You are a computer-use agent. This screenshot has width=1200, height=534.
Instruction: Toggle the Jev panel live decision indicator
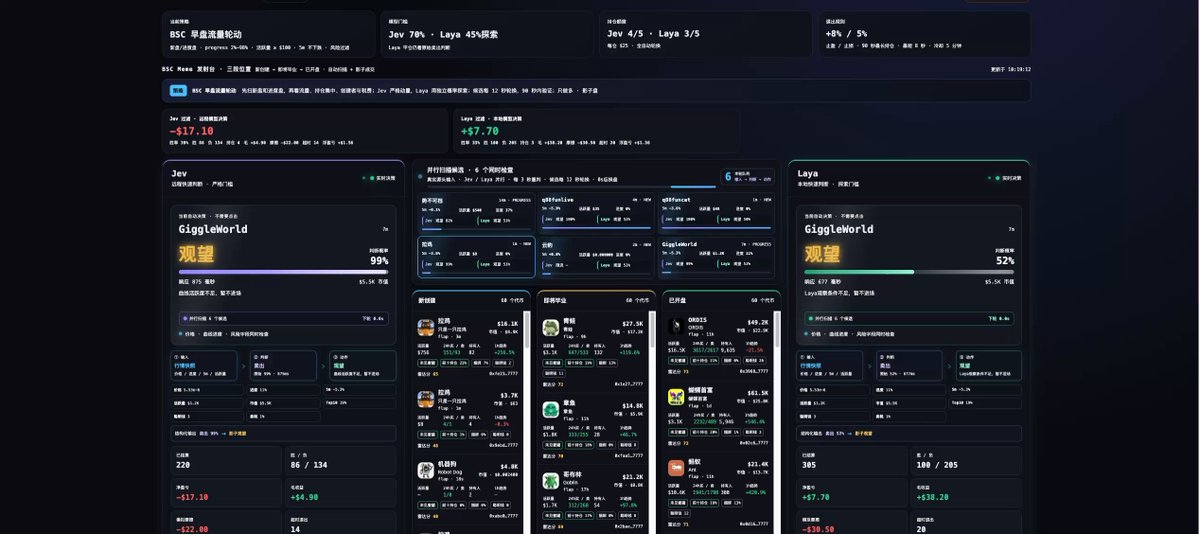[x=379, y=178]
